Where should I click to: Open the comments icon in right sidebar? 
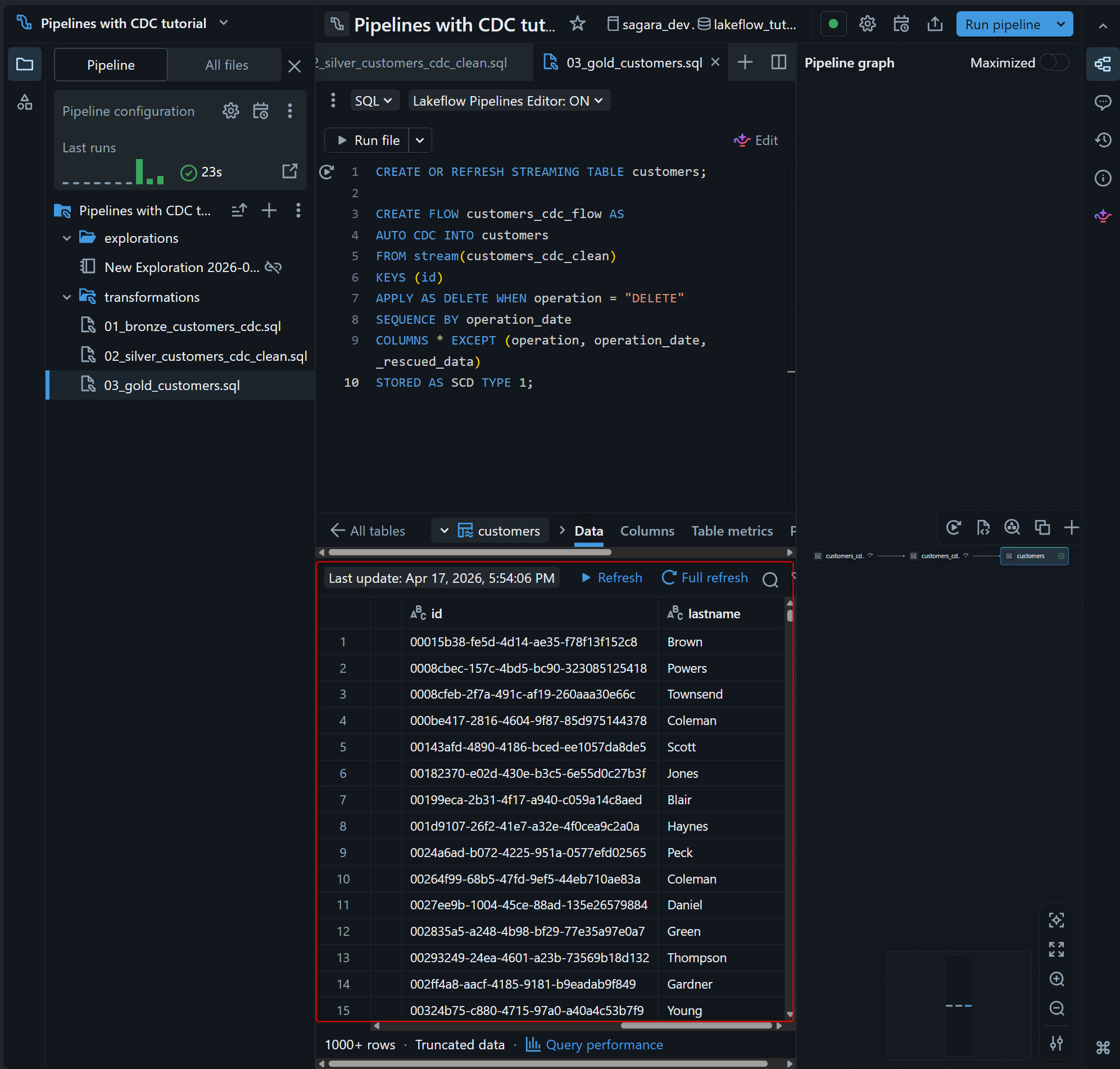tap(1103, 102)
